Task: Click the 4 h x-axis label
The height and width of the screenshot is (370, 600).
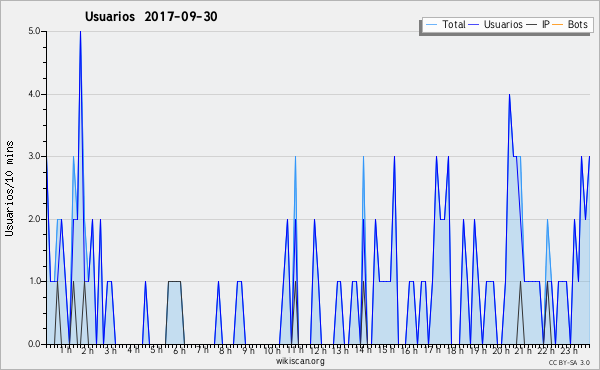Action: (134, 350)
